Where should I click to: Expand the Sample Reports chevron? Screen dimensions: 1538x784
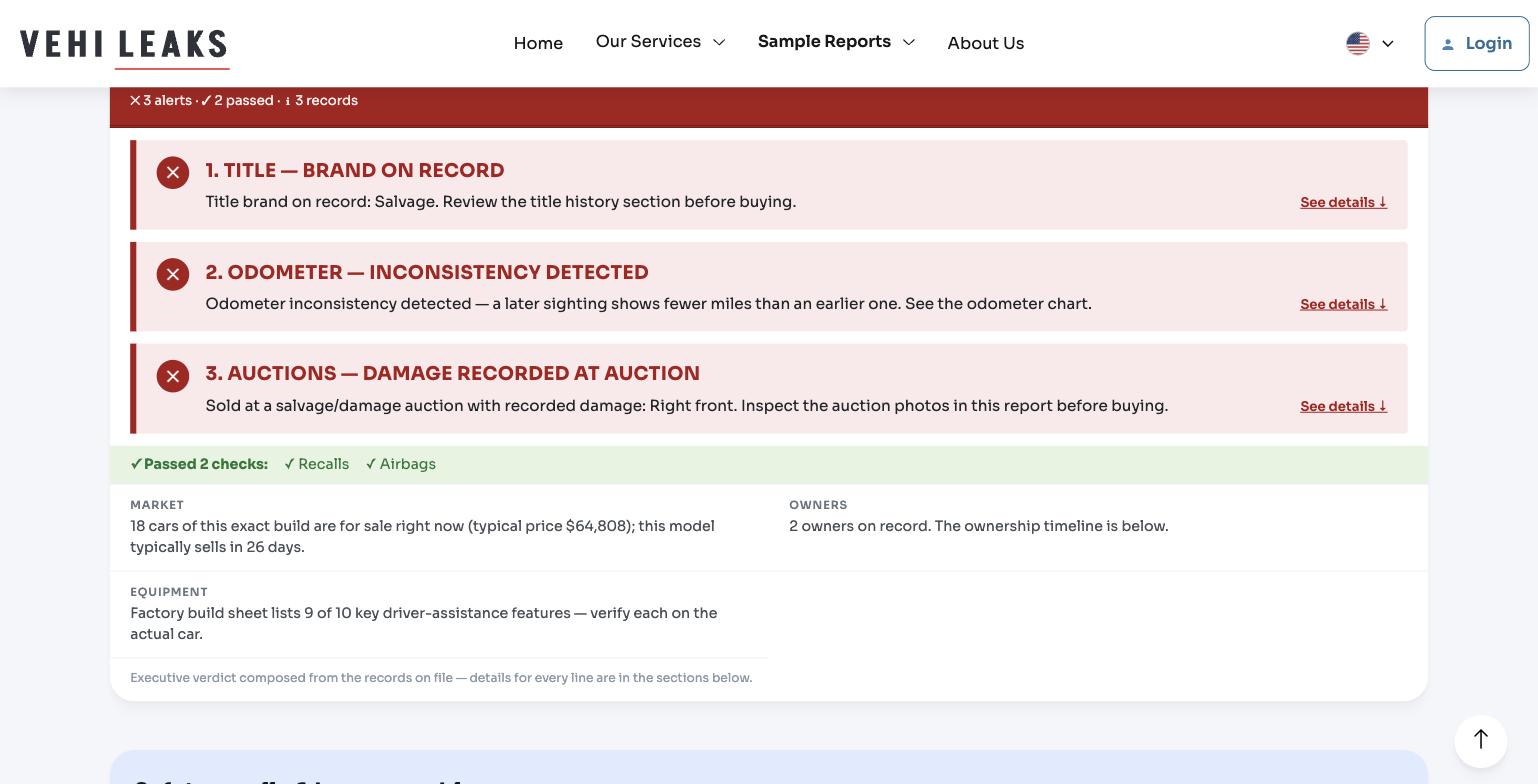[908, 42]
